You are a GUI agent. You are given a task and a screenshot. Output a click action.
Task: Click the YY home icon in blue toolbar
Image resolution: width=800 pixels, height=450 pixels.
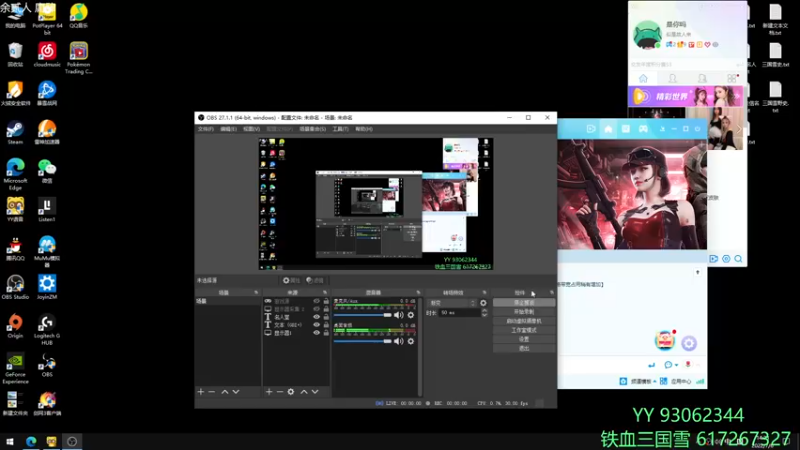click(608, 129)
